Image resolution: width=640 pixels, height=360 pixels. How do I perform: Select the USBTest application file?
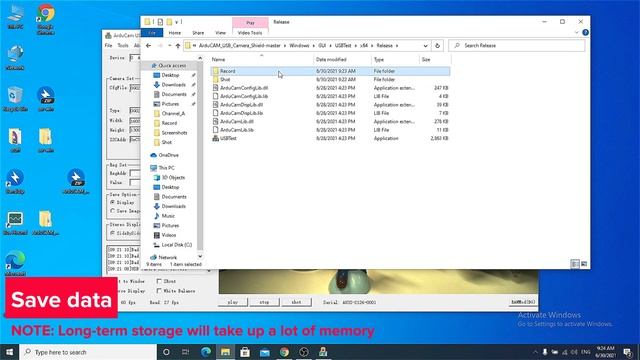point(228,138)
